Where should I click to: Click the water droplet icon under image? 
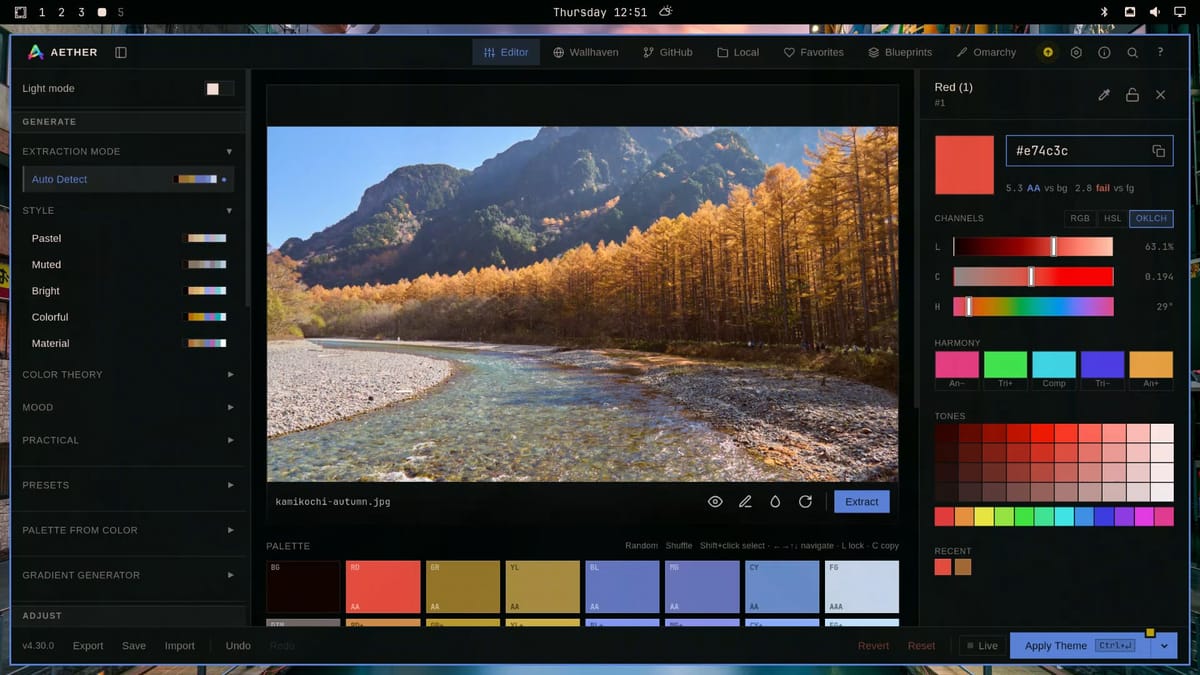(775, 502)
